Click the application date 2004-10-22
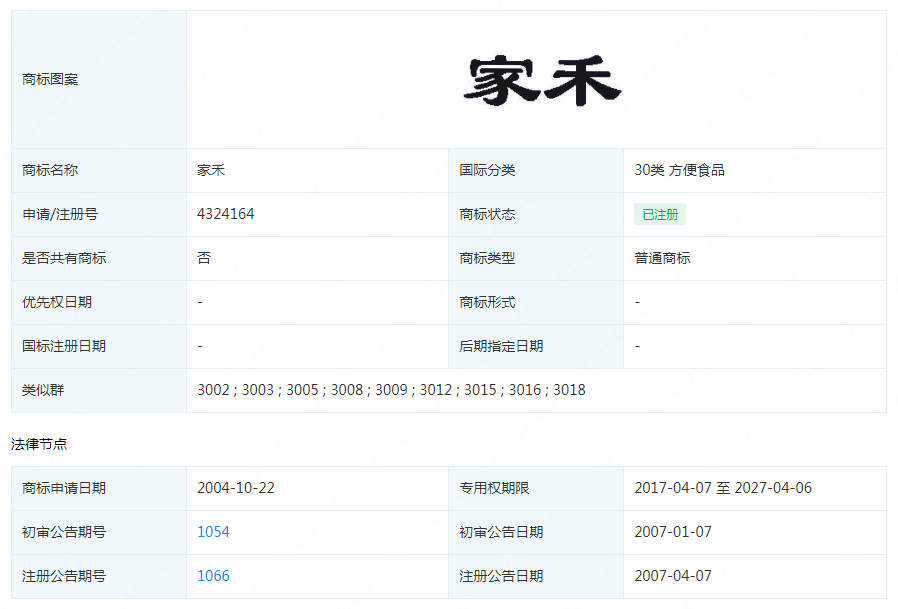 (x=236, y=488)
